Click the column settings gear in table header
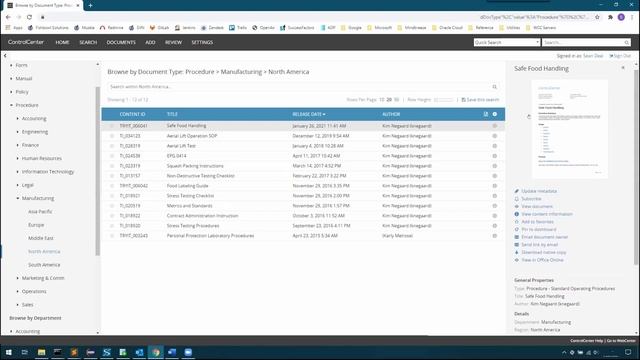 point(495,114)
